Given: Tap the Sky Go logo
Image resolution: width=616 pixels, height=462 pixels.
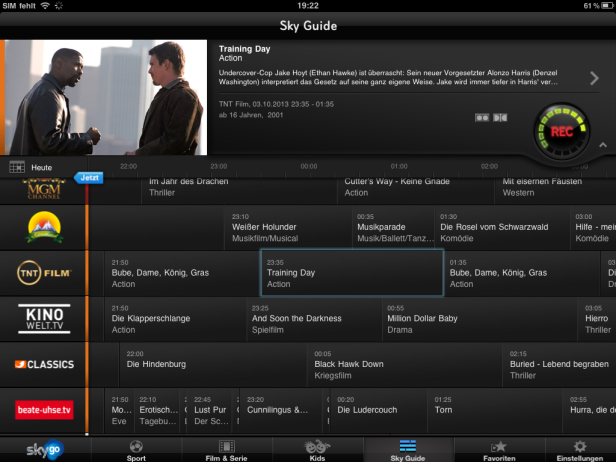Looking at the screenshot, I should (45, 449).
